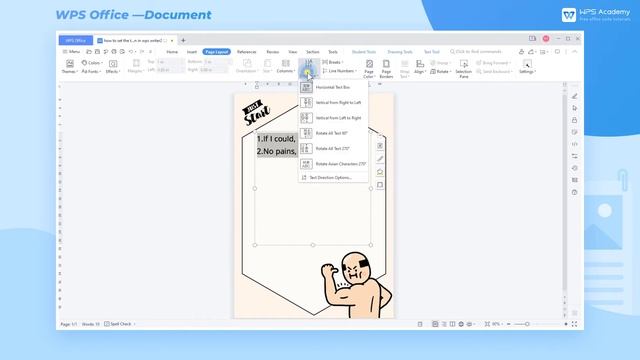Click the zoom in plus button
Screen dimensions: 640x360
566,324
